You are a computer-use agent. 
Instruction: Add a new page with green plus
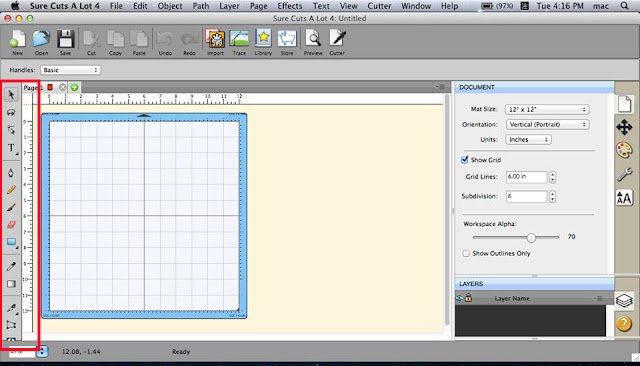pyautogui.click(x=74, y=87)
